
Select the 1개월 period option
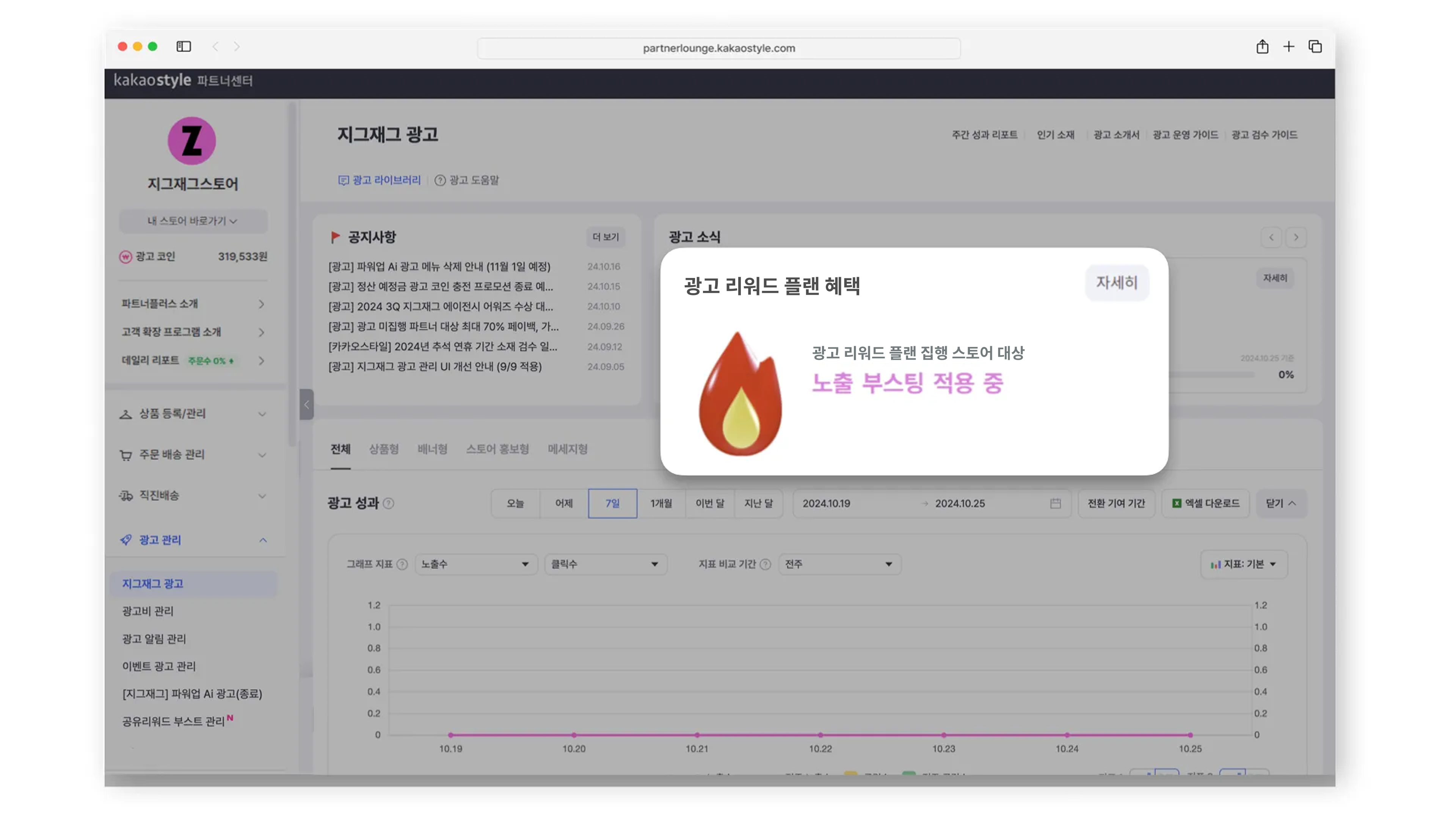pyautogui.click(x=661, y=504)
